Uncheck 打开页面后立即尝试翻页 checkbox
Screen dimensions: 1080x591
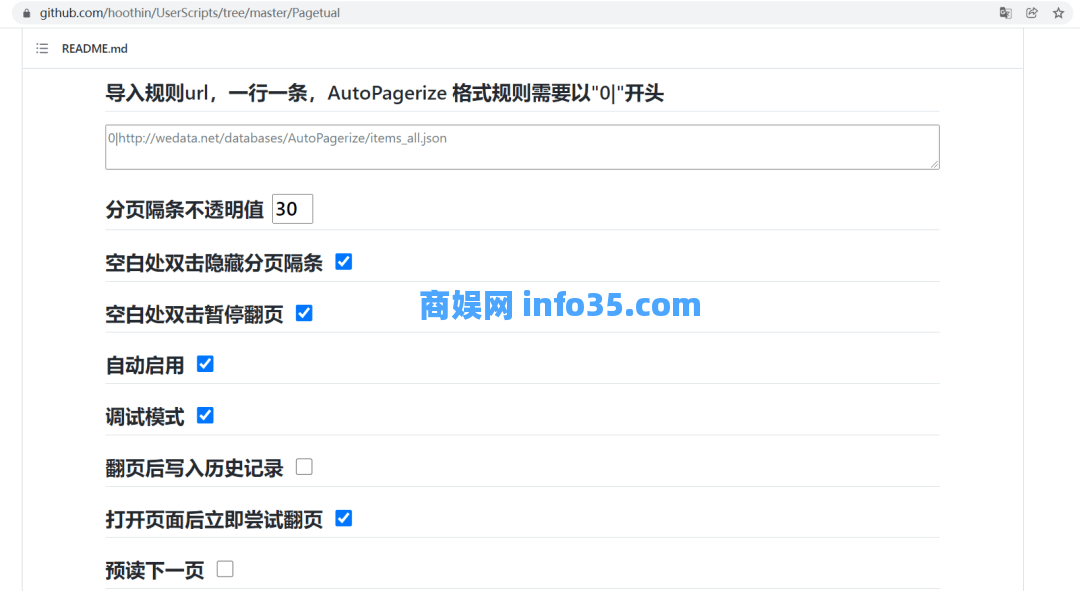tap(344, 518)
